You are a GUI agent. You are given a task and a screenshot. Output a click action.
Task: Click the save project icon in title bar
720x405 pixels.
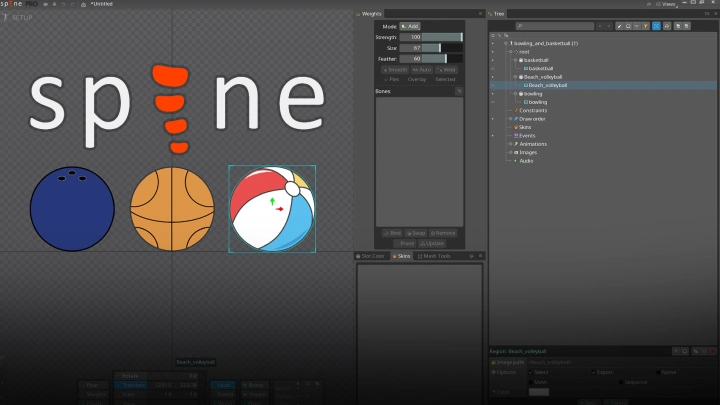(x=54, y=4)
